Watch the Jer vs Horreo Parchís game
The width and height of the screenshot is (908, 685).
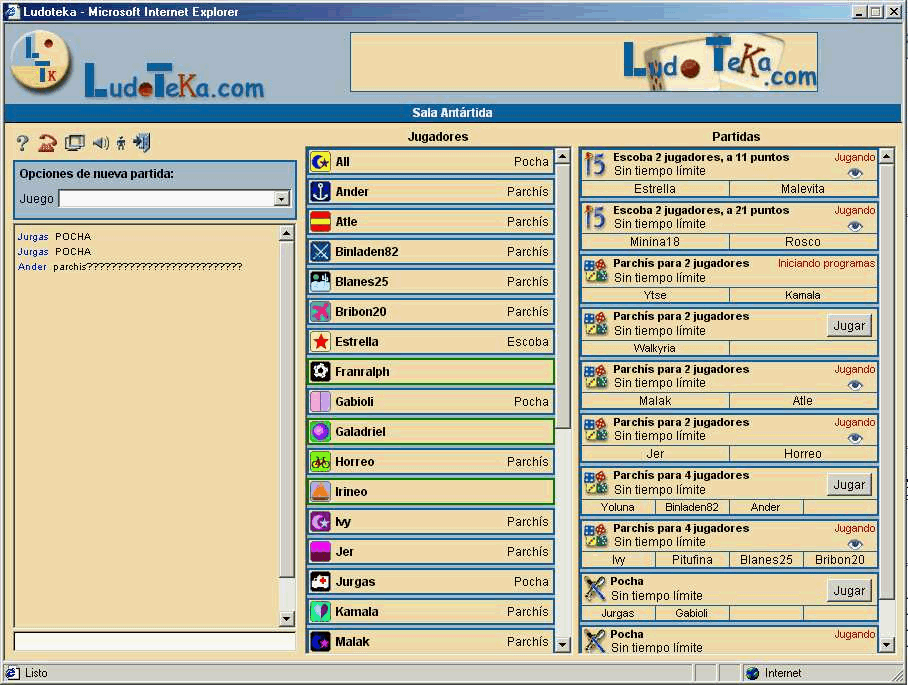pyautogui.click(x=854, y=438)
